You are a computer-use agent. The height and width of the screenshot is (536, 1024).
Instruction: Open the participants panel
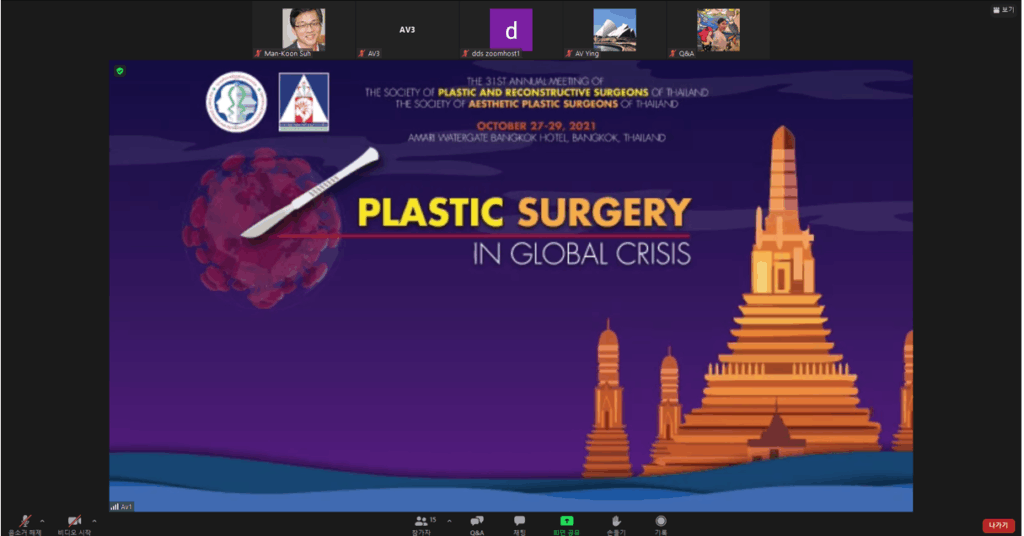[x=424, y=521]
